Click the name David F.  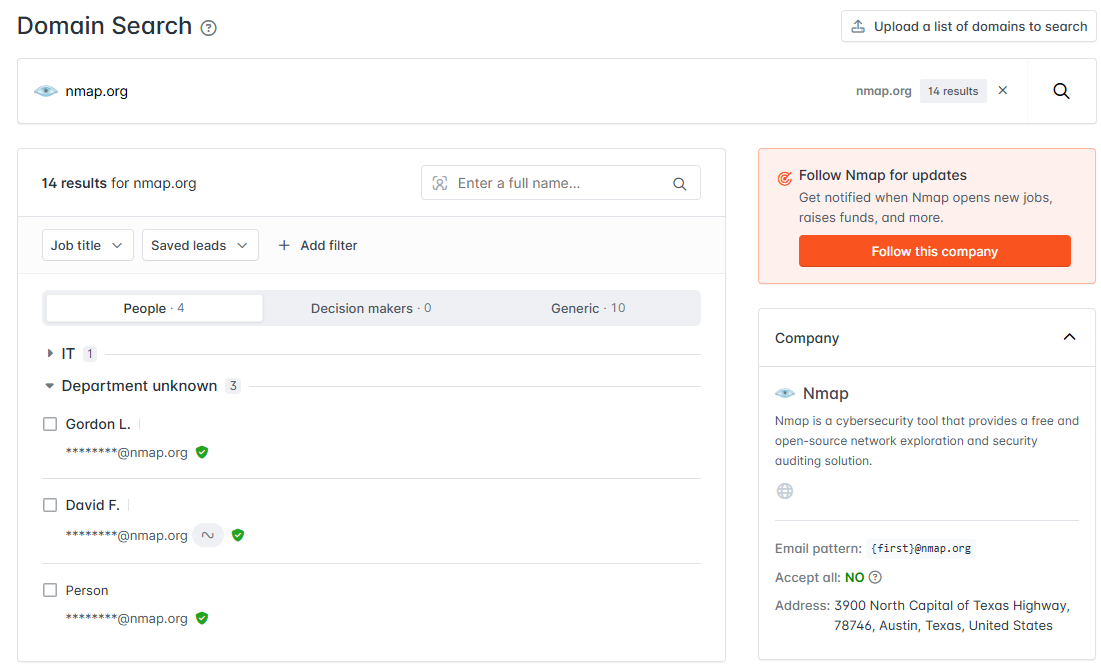point(93,505)
